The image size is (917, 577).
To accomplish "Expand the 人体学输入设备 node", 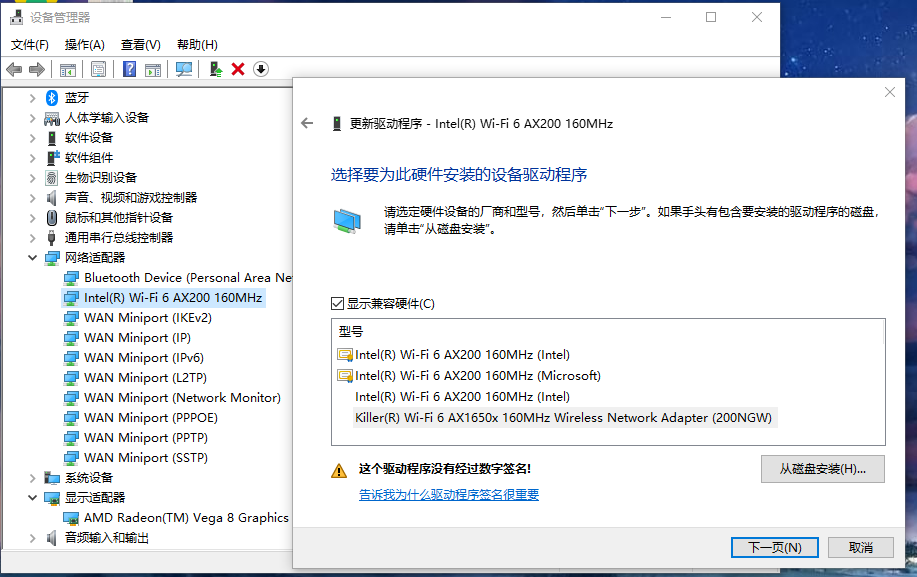I will click(x=33, y=118).
